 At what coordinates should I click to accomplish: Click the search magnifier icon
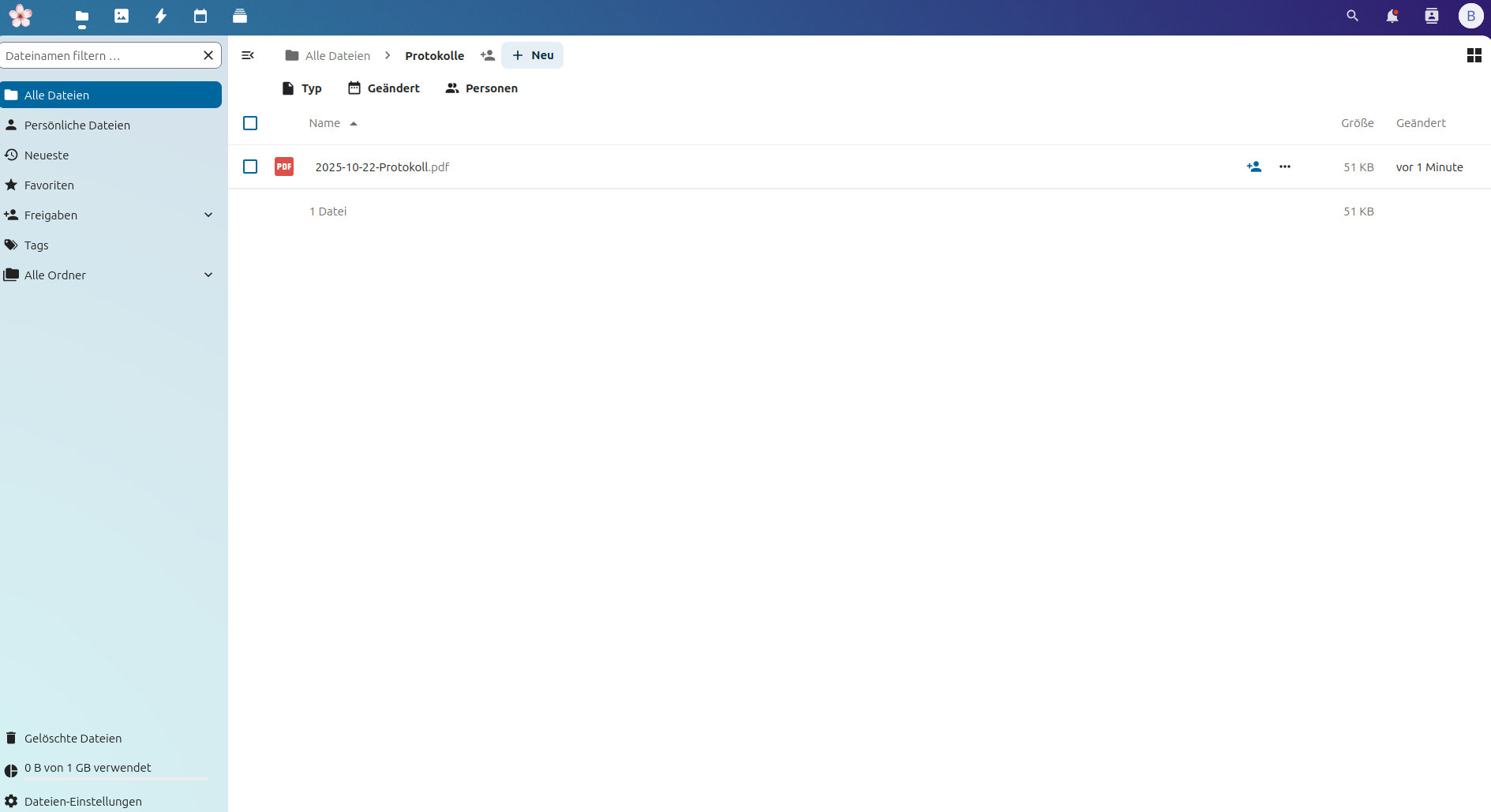(x=1352, y=16)
